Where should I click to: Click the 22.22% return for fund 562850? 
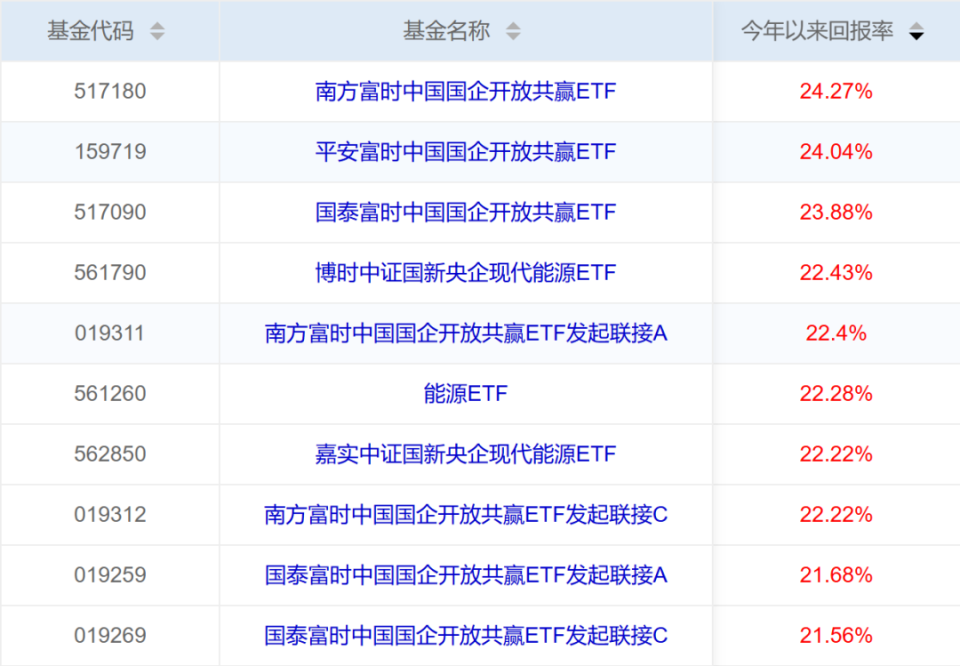pos(836,454)
